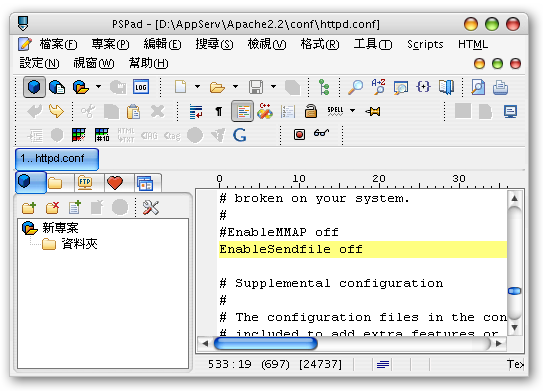Click the save floppy disk icon
Screen dimensions: 543x391
256,87
